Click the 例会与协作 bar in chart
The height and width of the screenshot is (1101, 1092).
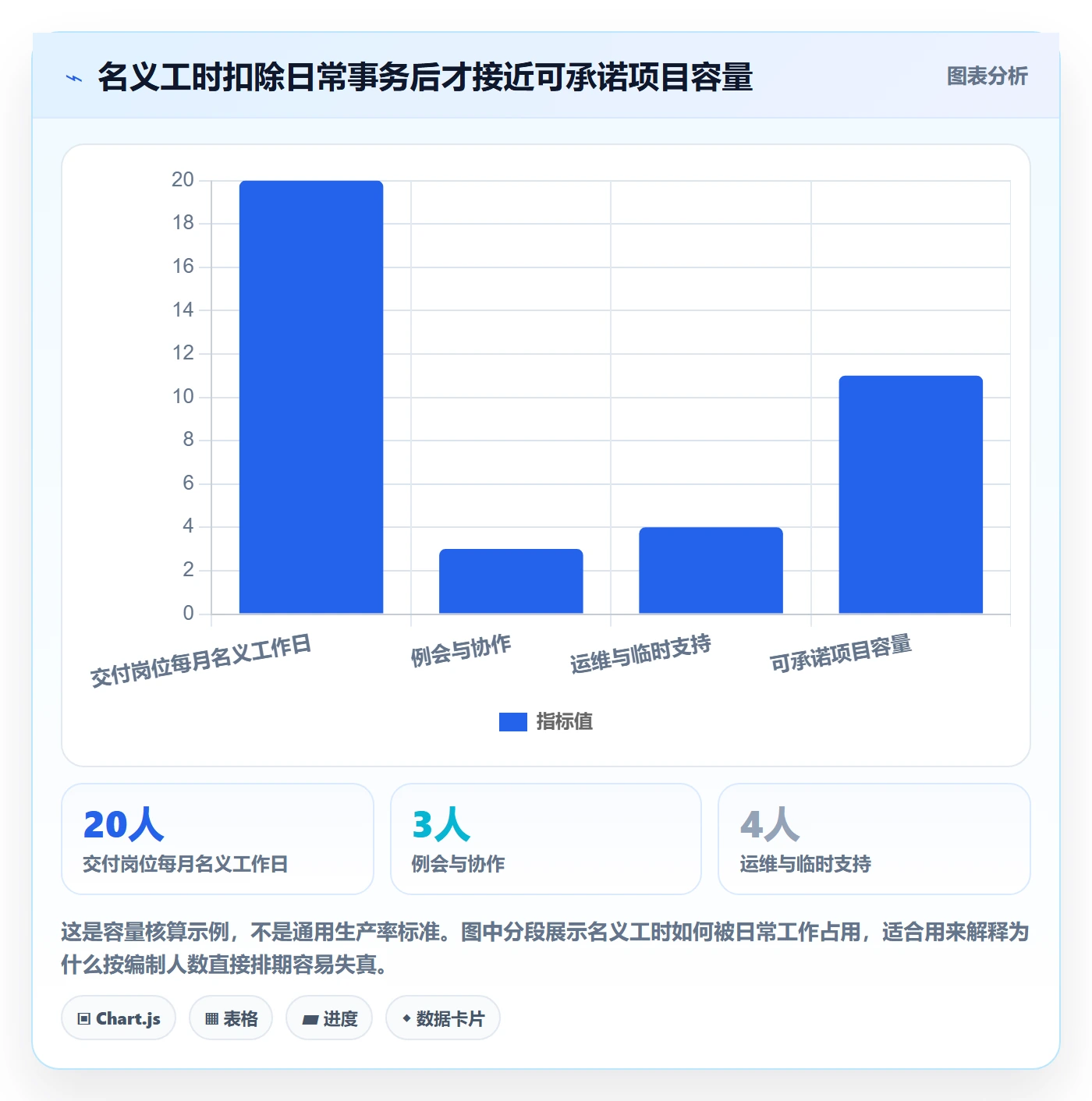pyautogui.click(x=511, y=582)
